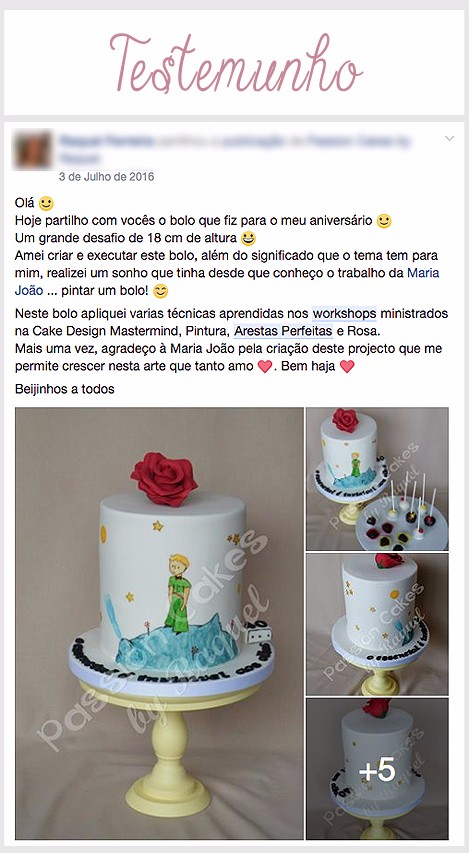Click the Testemunho heading banner
This screenshot has height=853, width=469.
tap(234, 63)
